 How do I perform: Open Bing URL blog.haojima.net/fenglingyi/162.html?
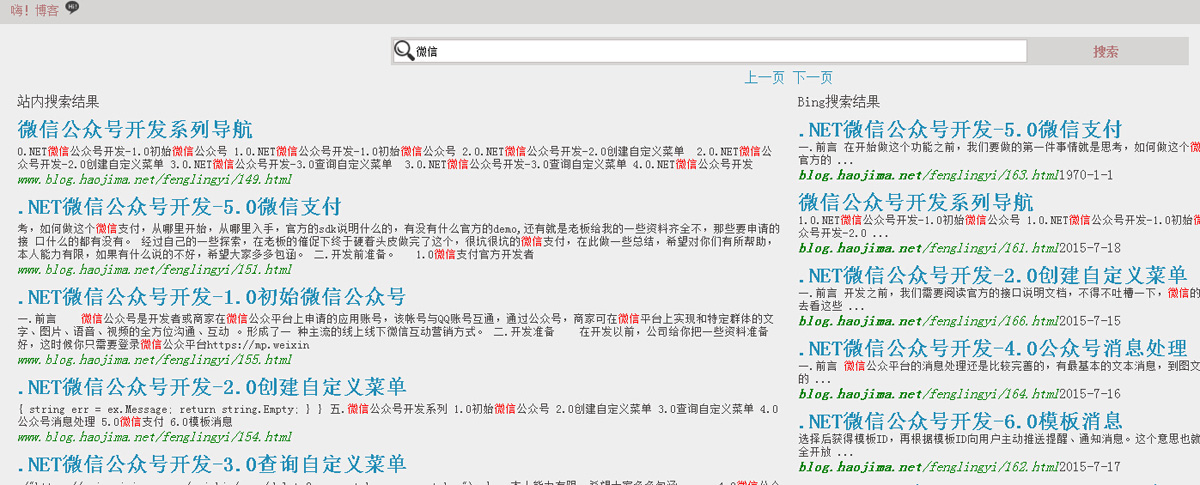(x=928, y=467)
